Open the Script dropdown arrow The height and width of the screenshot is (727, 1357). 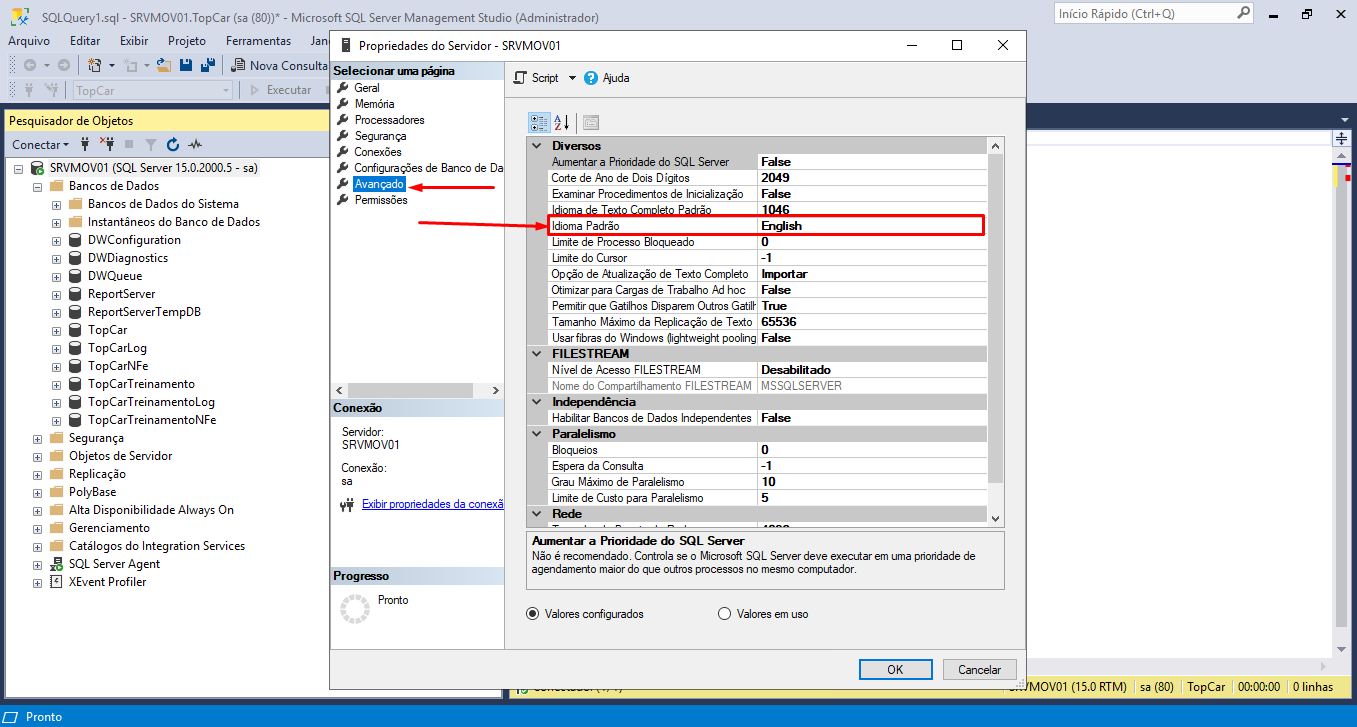[x=572, y=78]
